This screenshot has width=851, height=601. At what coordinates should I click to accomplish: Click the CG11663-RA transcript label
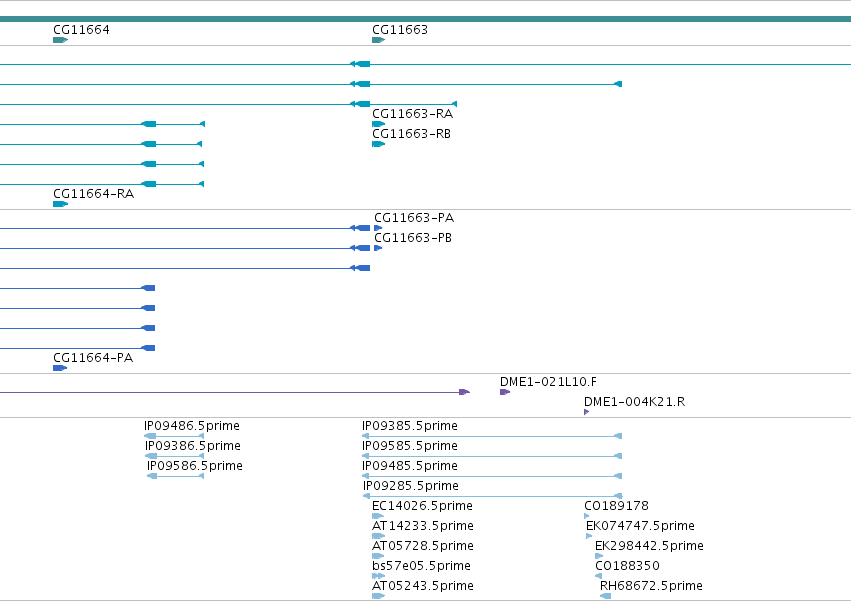[x=412, y=114]
